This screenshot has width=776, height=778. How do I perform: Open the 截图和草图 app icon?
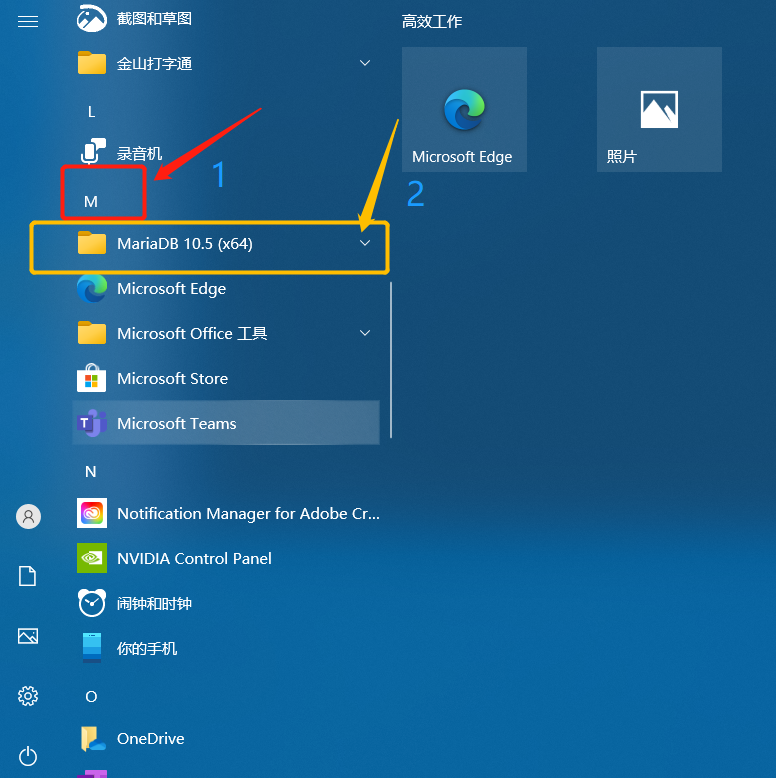(92, 18)
